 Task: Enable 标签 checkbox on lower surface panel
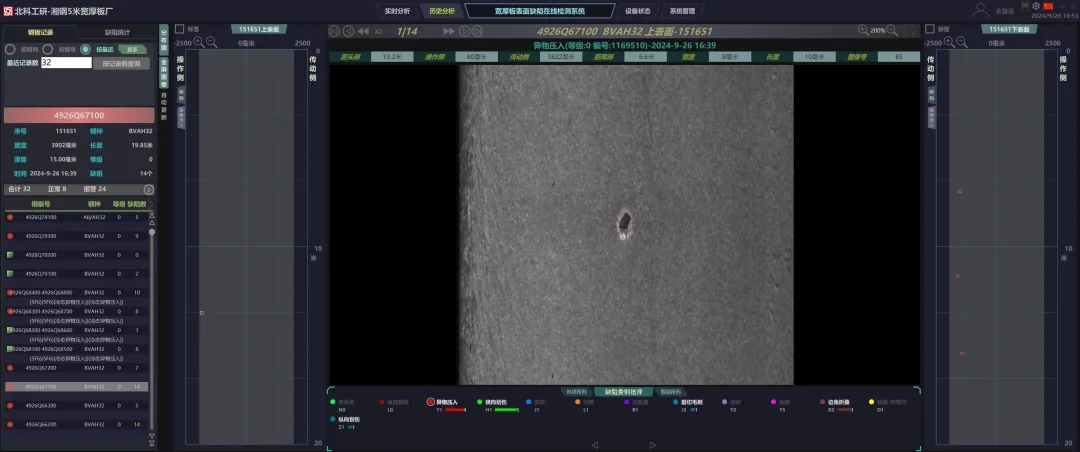tap(930, 29)
